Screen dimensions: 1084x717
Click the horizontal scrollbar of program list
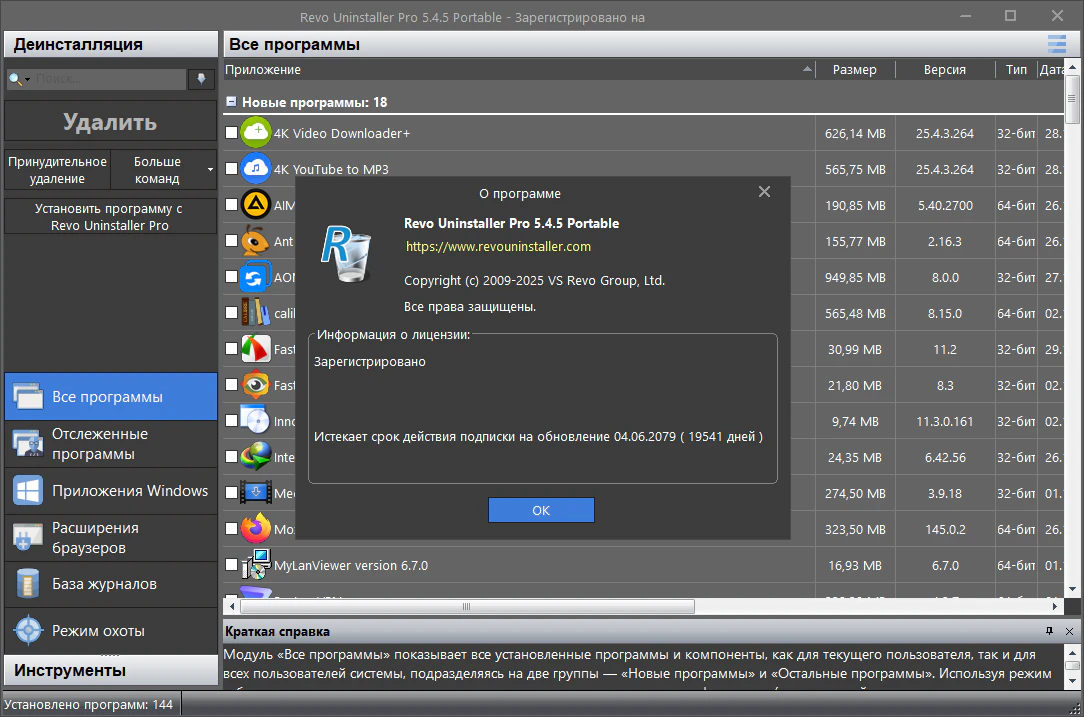[x=465, y=606]
